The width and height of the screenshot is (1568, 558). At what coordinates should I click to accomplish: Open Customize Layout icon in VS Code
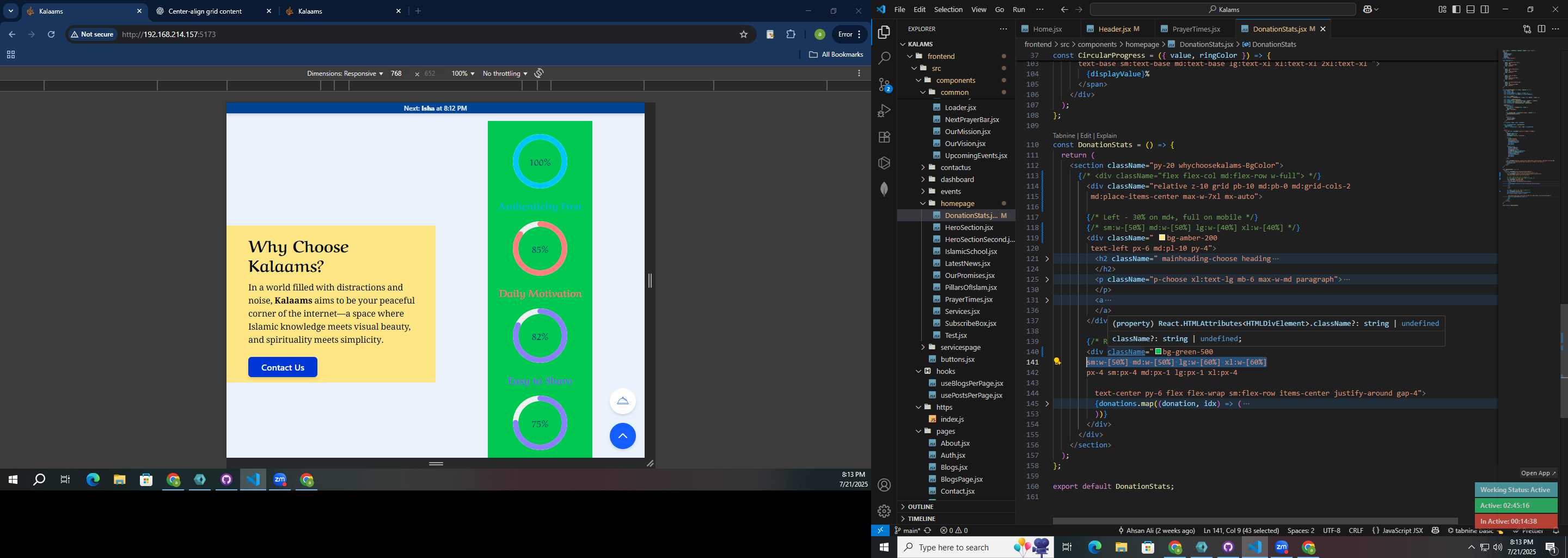click(1442, 9)
